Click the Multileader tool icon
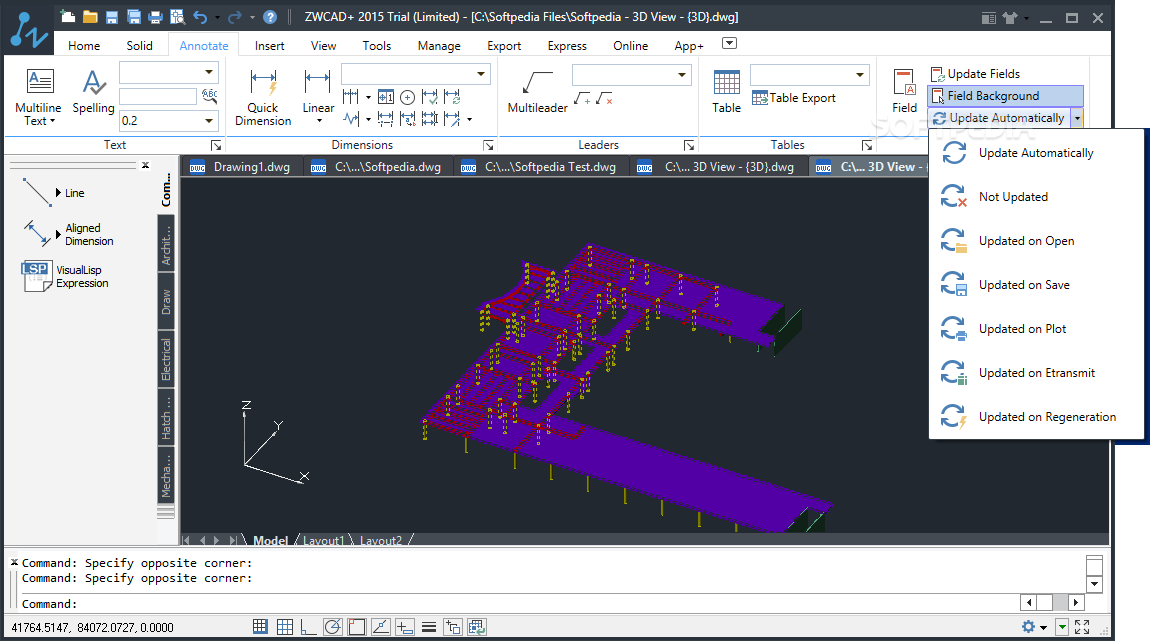1150x641 pixels. (538, 91)
